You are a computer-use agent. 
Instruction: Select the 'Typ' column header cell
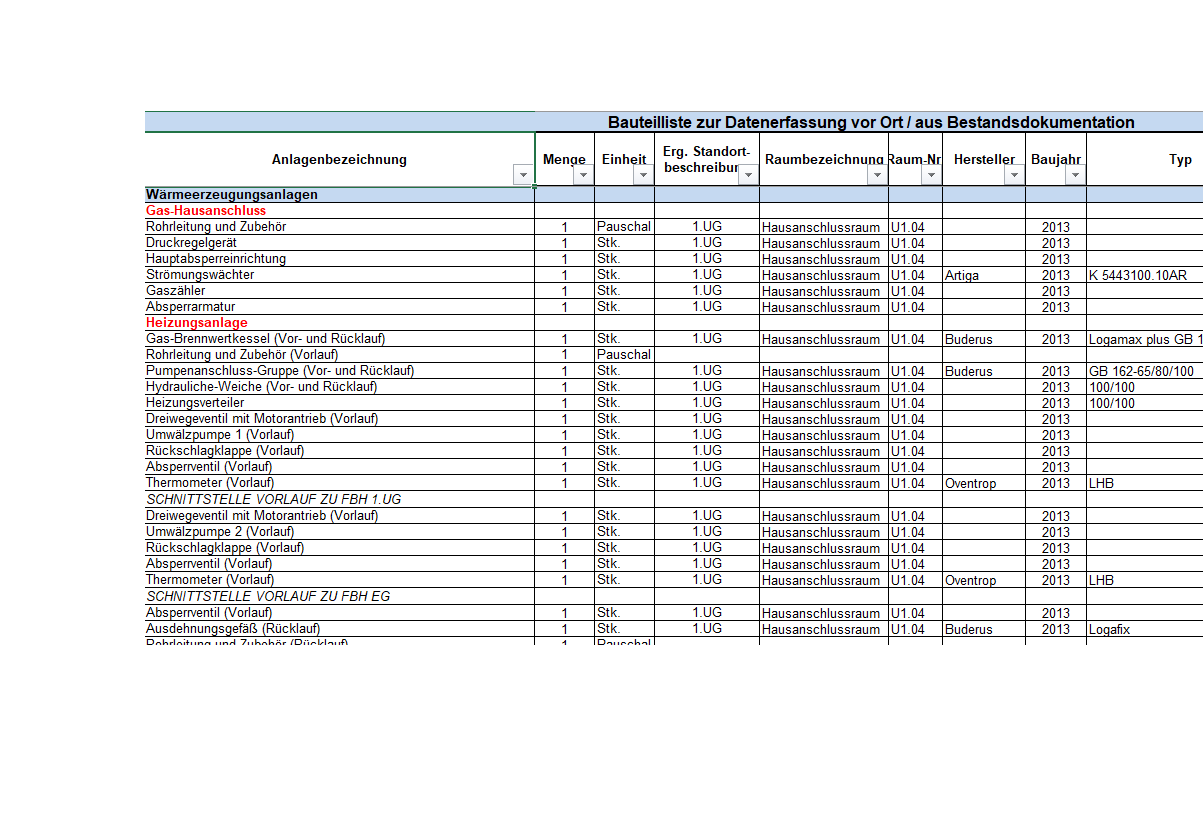[1145, 160]
